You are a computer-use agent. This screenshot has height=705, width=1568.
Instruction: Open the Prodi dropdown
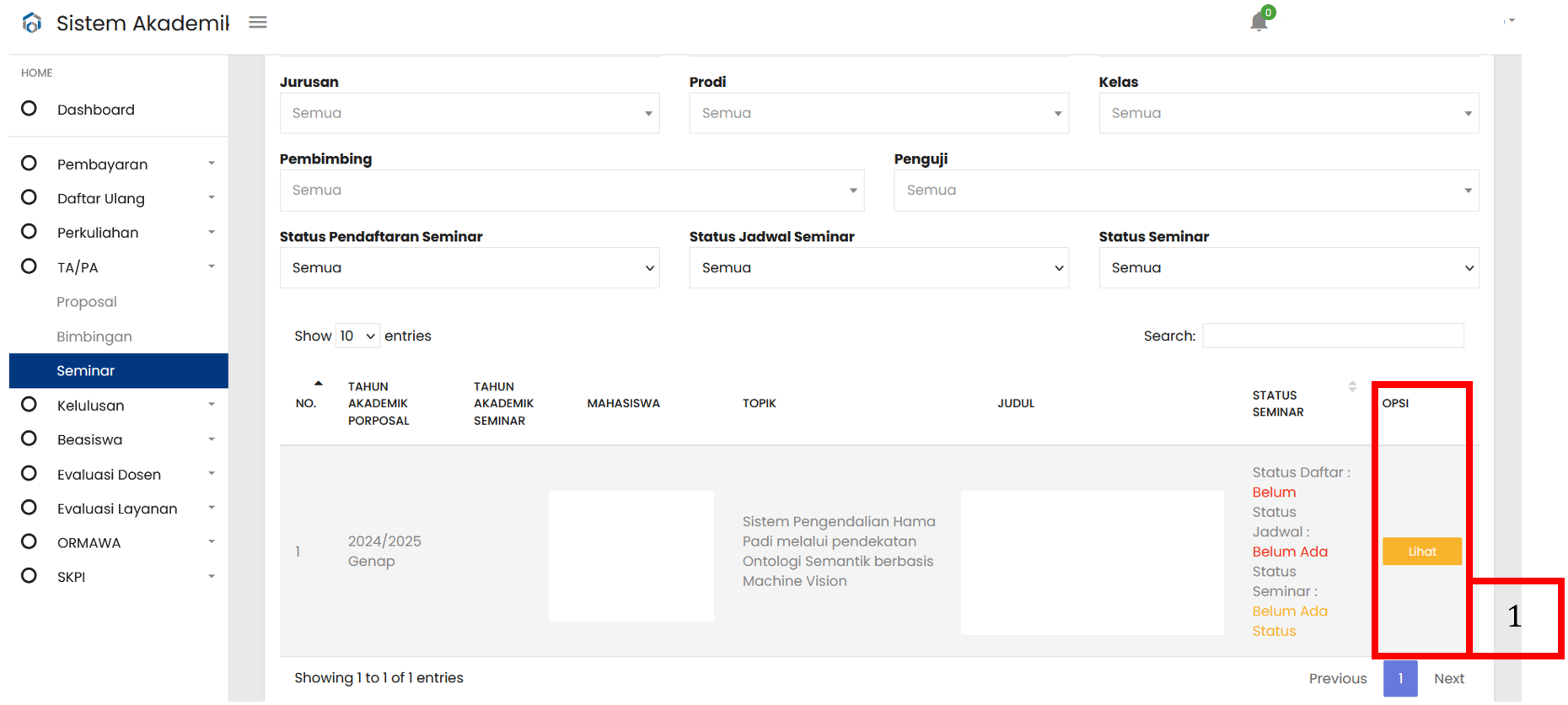click(879, 113)
